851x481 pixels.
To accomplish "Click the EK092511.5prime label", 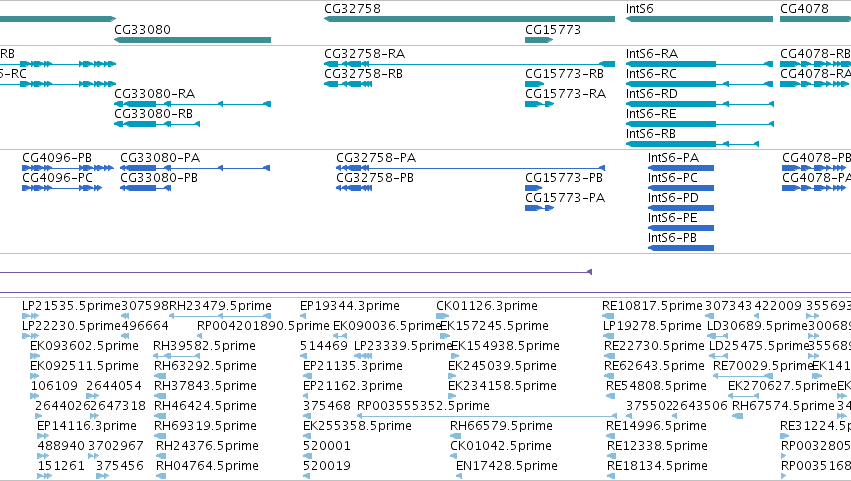I will (84, 366).
